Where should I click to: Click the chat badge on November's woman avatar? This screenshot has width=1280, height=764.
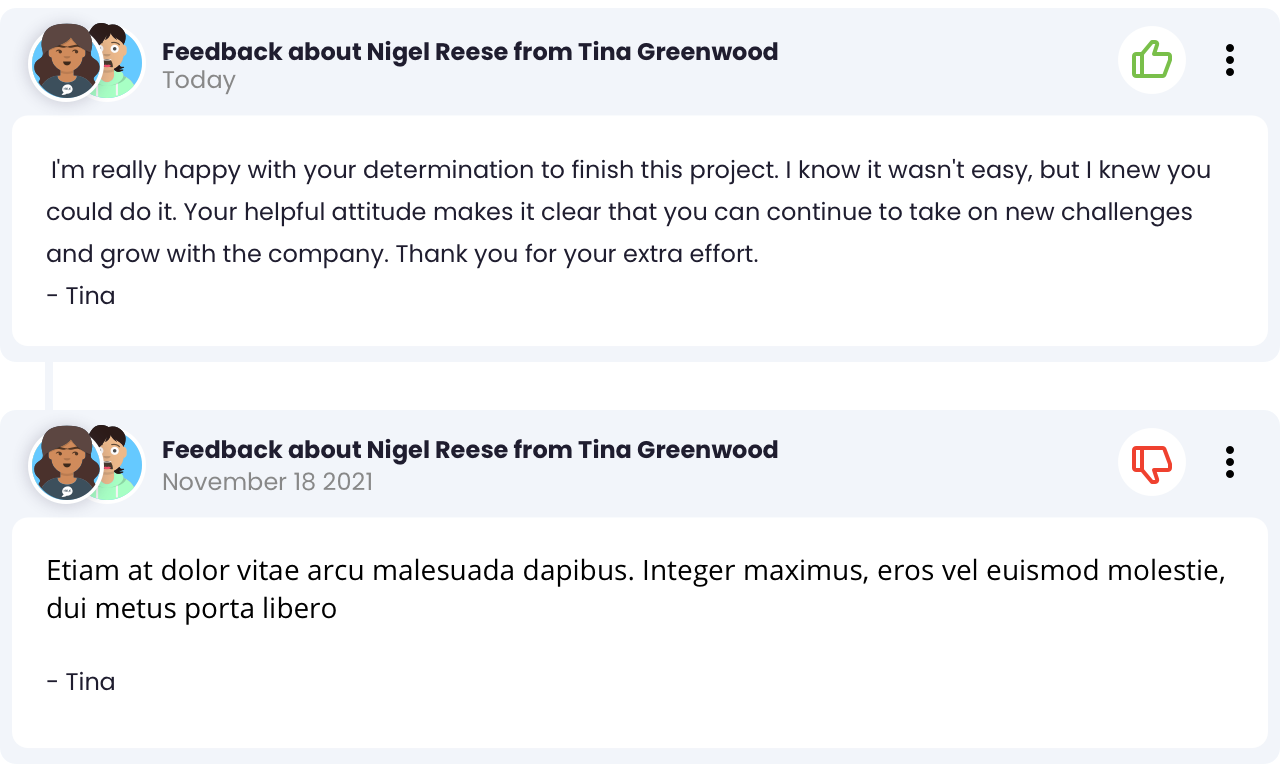click(x=67, y=491)
